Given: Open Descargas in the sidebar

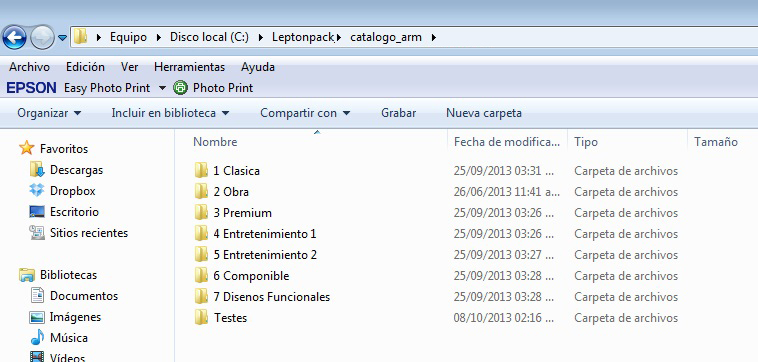Looking at the screenshot, I should 76,170.
